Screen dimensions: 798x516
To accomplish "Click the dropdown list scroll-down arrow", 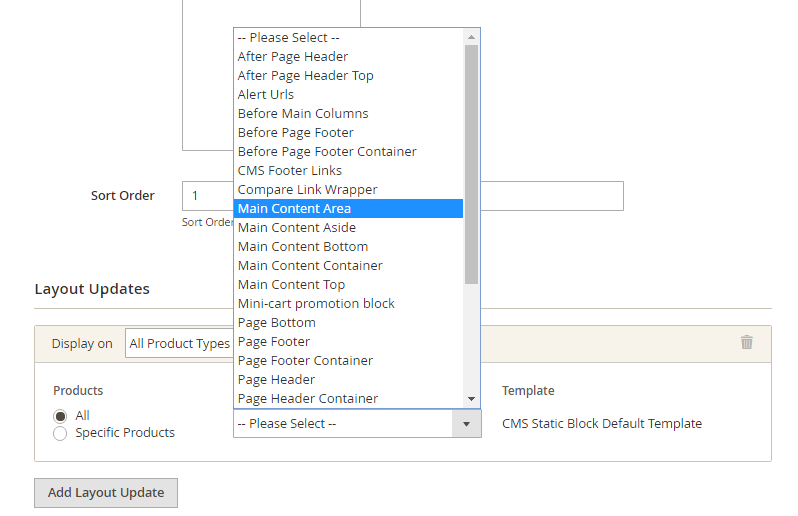I will (471, 399).
